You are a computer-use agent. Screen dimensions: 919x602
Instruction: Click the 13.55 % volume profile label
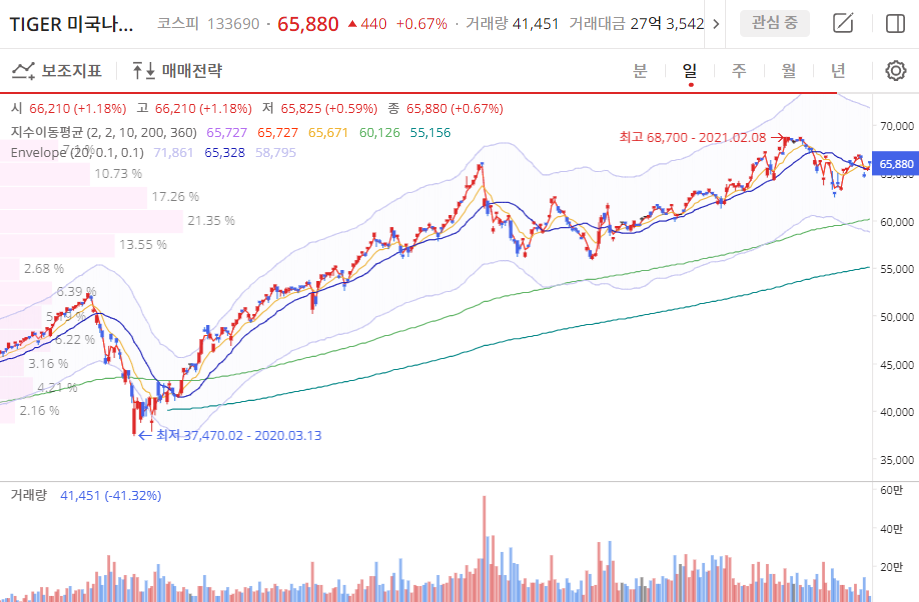click(x=143, y=244)
